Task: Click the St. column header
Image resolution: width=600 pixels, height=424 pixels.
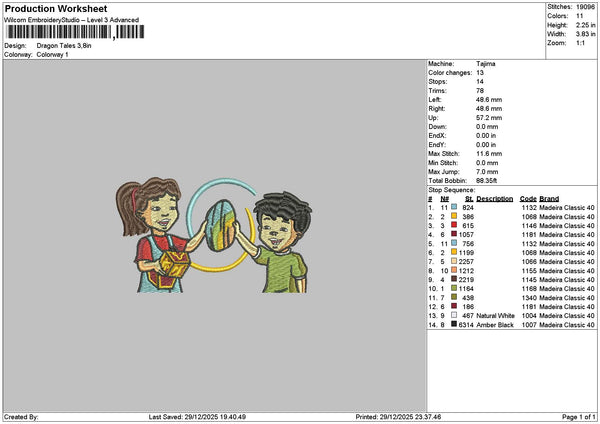Action: click(x=469, y=199)
